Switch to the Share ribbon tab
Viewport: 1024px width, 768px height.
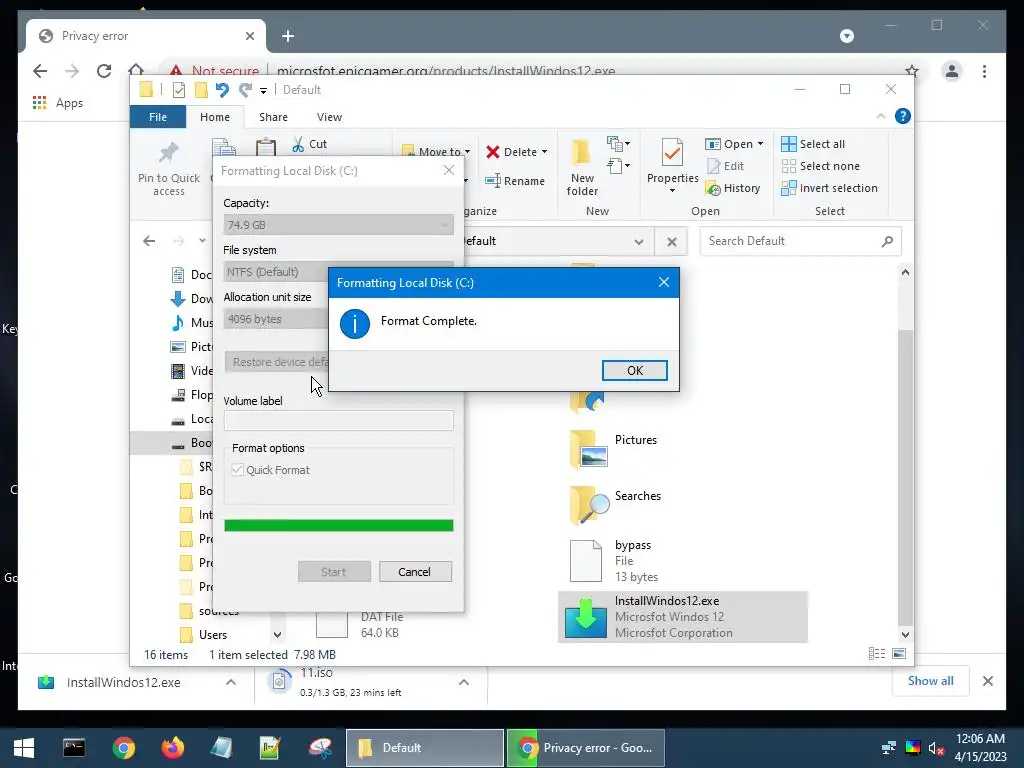273,117
